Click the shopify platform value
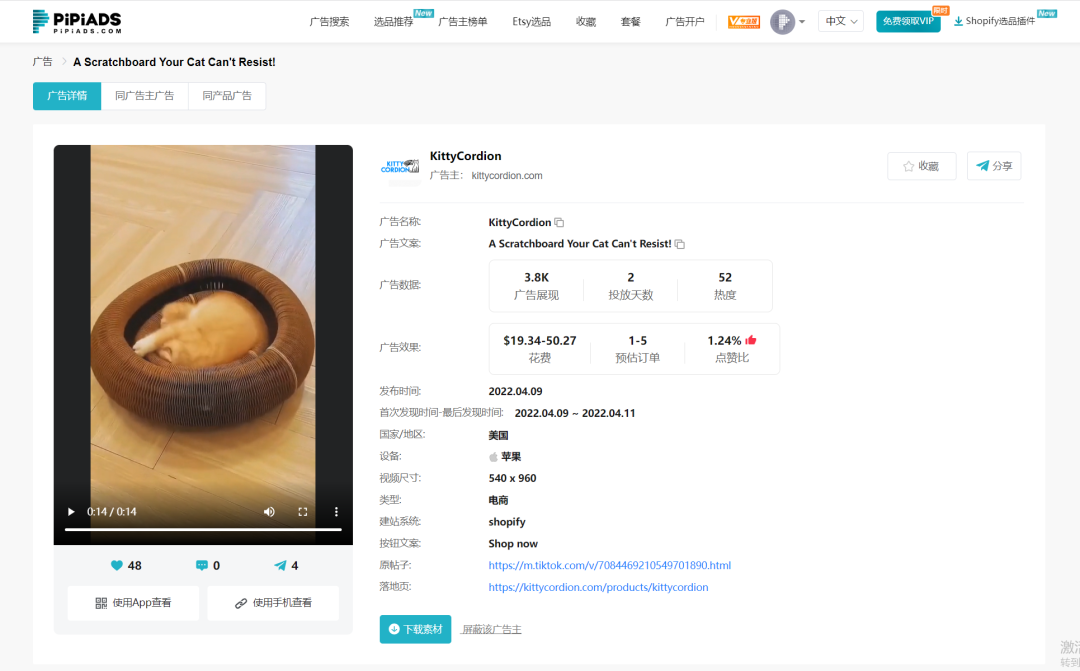Screen dimensions: 1080x671 click(x=507, y=522)
